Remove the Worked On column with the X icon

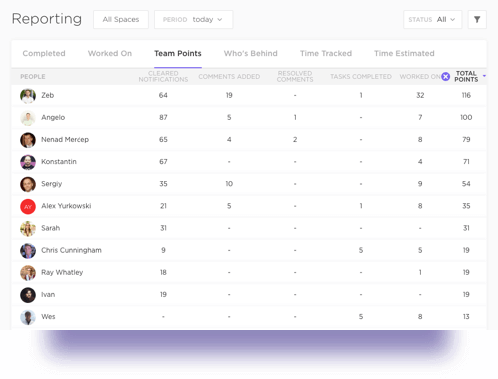(446, 77)
